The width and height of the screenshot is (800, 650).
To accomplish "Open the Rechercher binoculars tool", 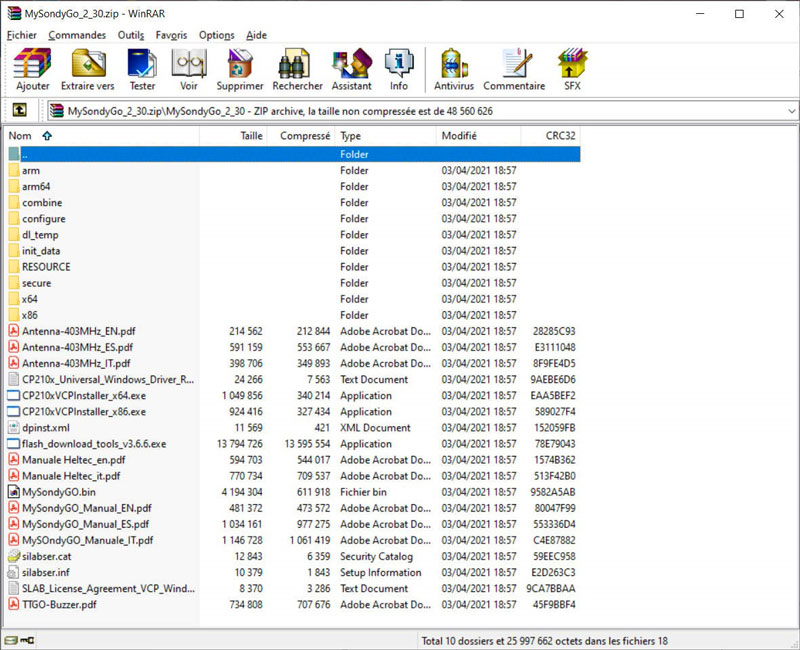I will coord(294,63).
